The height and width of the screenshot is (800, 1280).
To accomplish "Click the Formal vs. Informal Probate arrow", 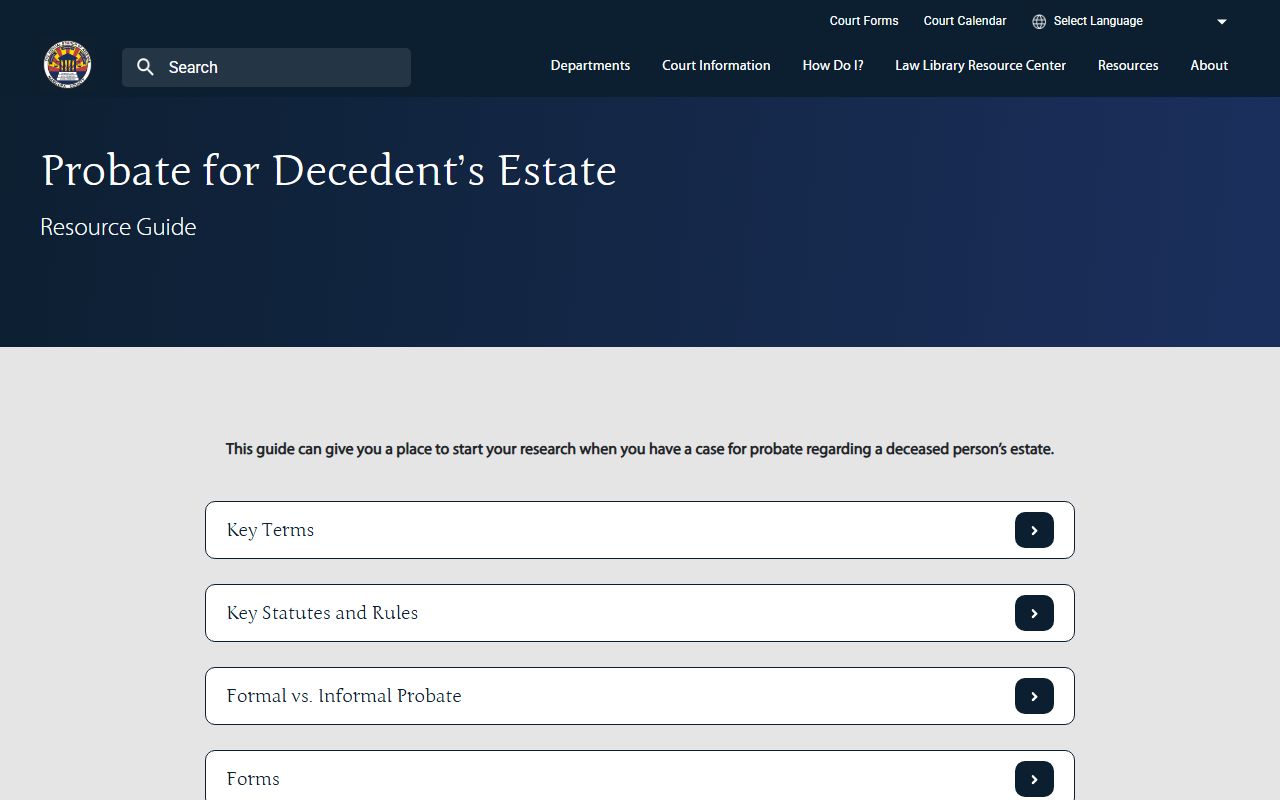I will (x=1034, y=696).
